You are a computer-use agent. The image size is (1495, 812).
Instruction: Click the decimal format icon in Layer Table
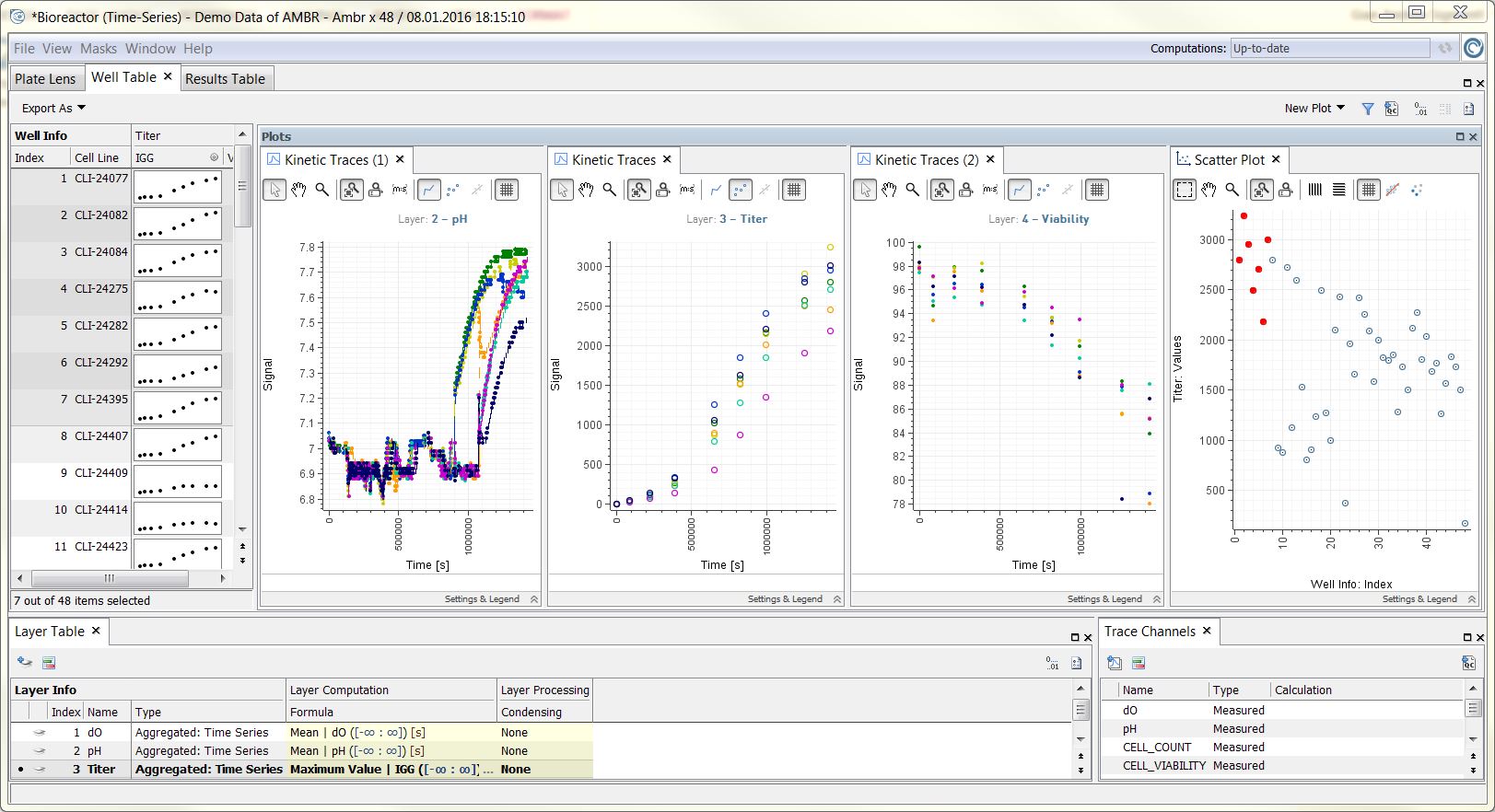[1053, 663]
